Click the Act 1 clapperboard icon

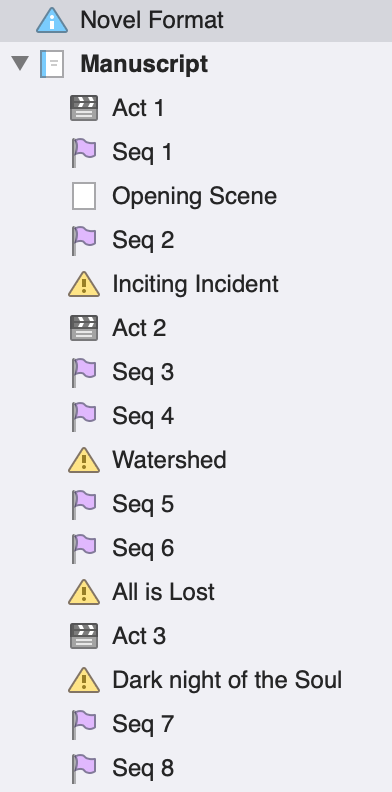click(84, 108)
